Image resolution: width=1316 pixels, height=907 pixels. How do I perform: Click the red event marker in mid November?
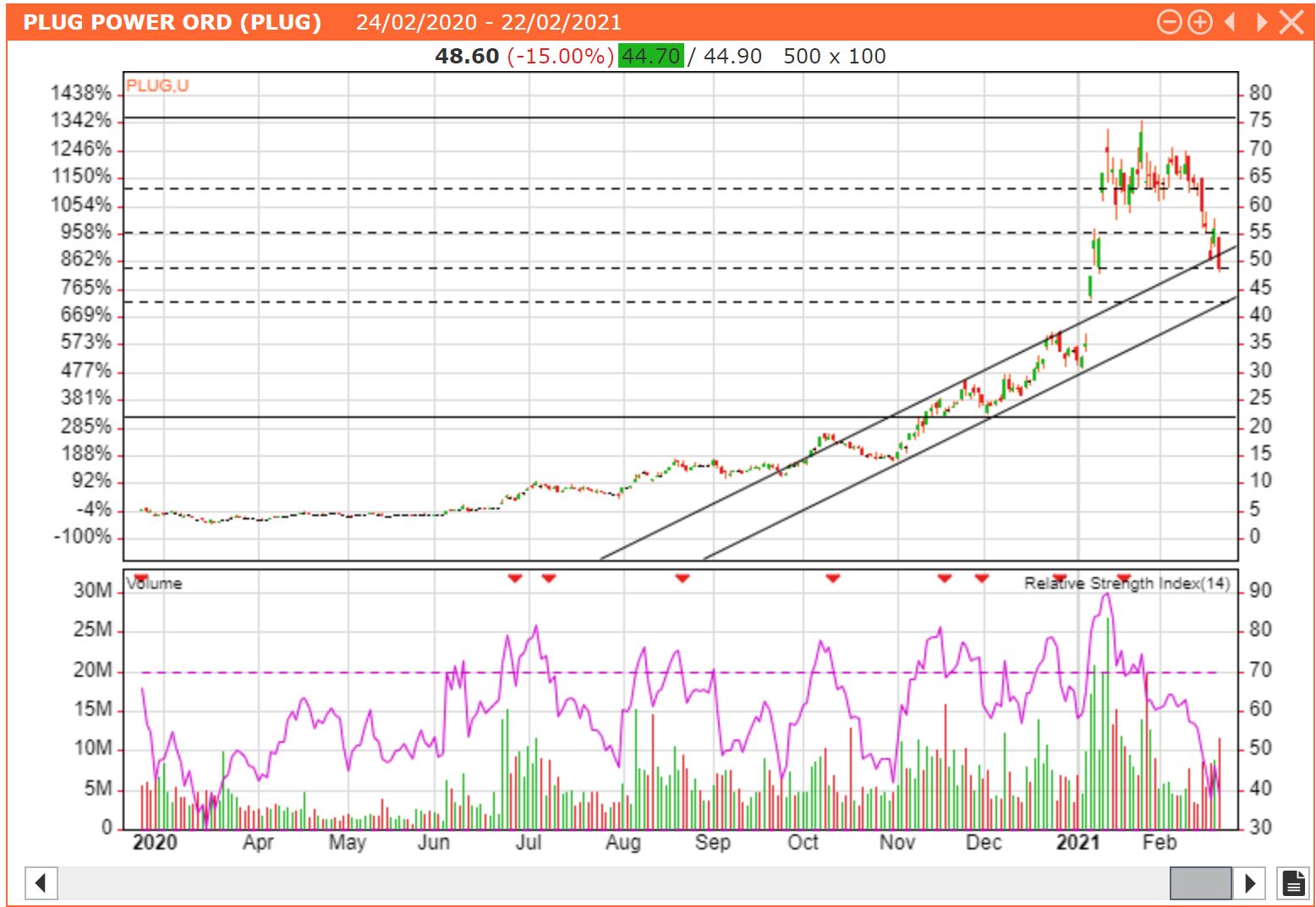pyautogui.click(x=945, y=578)
